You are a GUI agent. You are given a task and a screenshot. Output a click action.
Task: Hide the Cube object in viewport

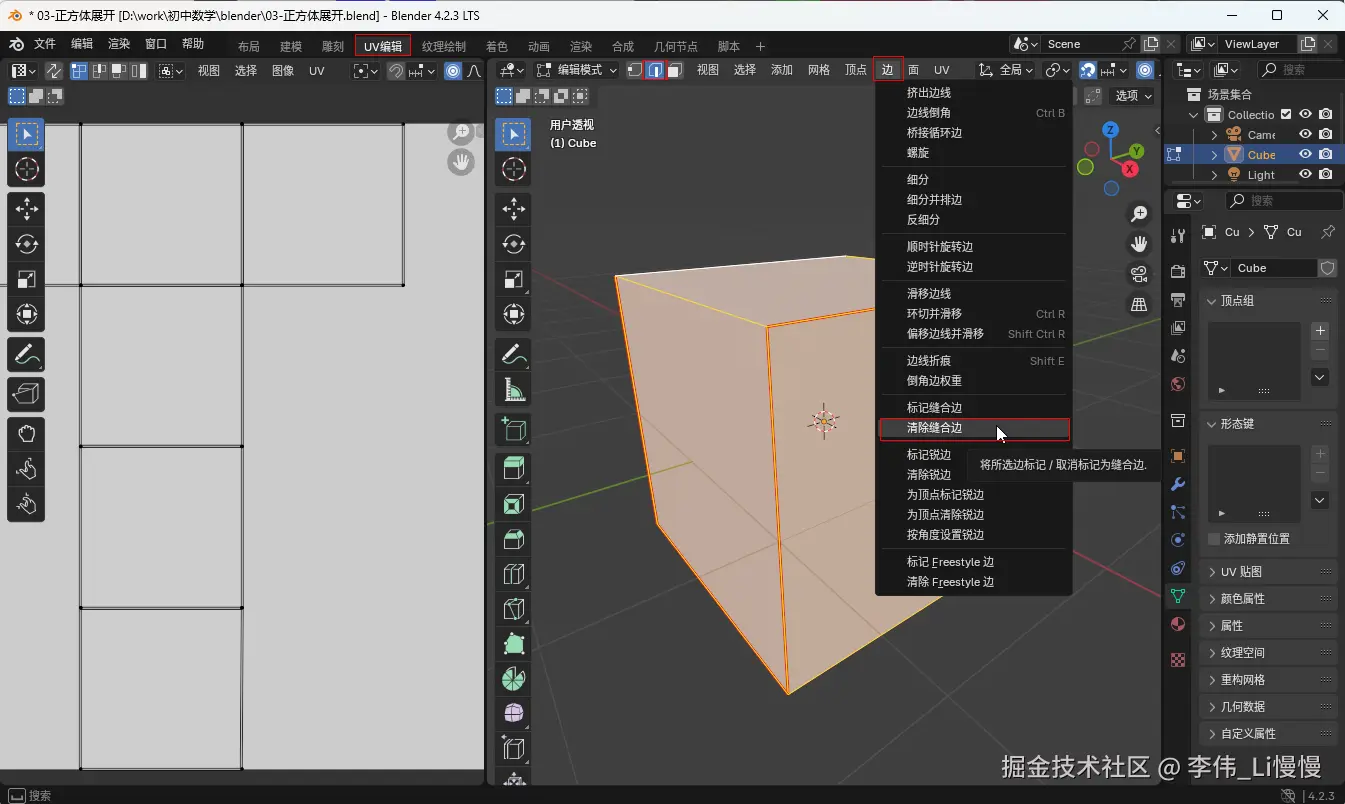click(1305, 154)
